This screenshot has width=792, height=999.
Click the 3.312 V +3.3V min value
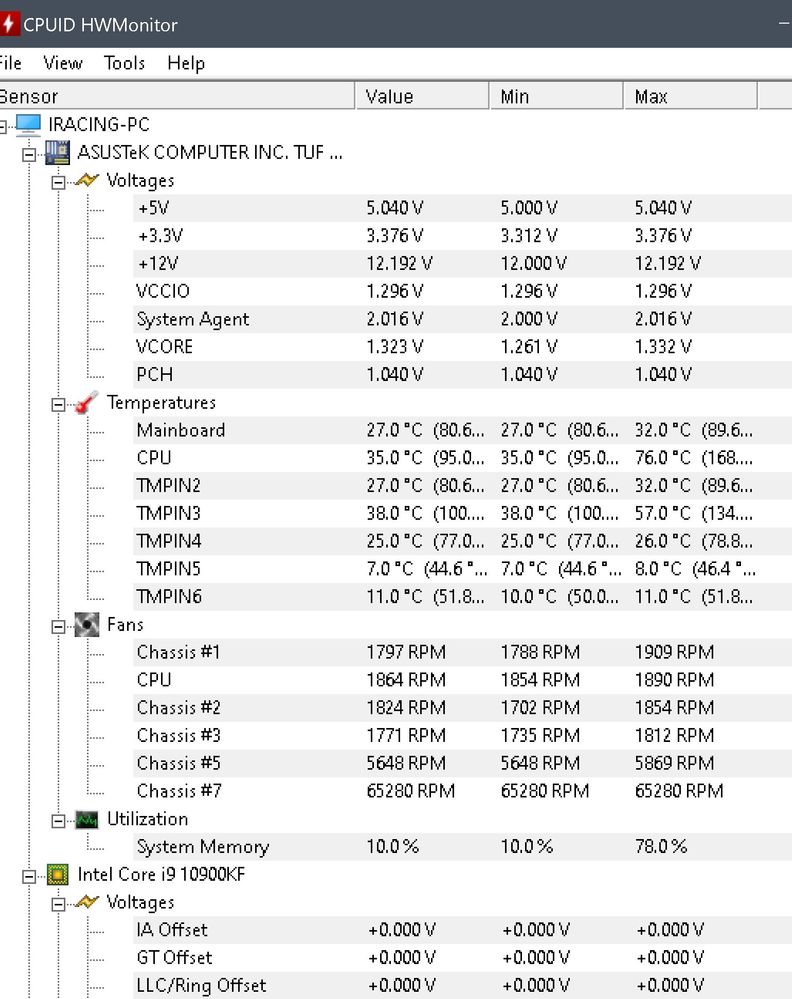(528, 236)
